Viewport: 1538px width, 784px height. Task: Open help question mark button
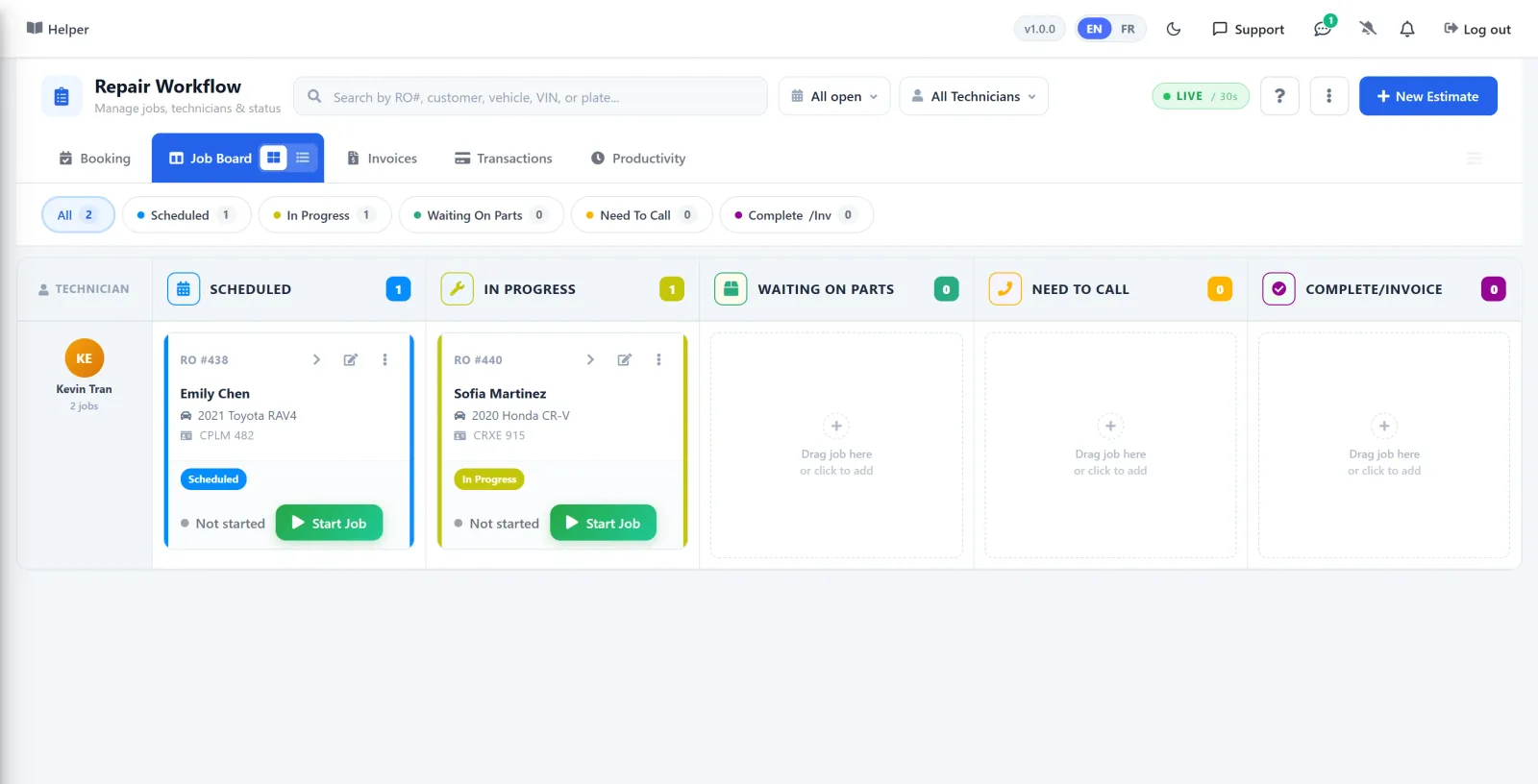tap(1279, 96)
